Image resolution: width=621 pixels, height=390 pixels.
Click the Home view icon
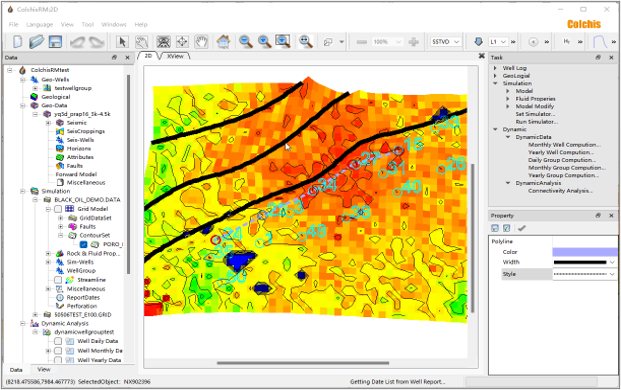click(x=223, y=42)
